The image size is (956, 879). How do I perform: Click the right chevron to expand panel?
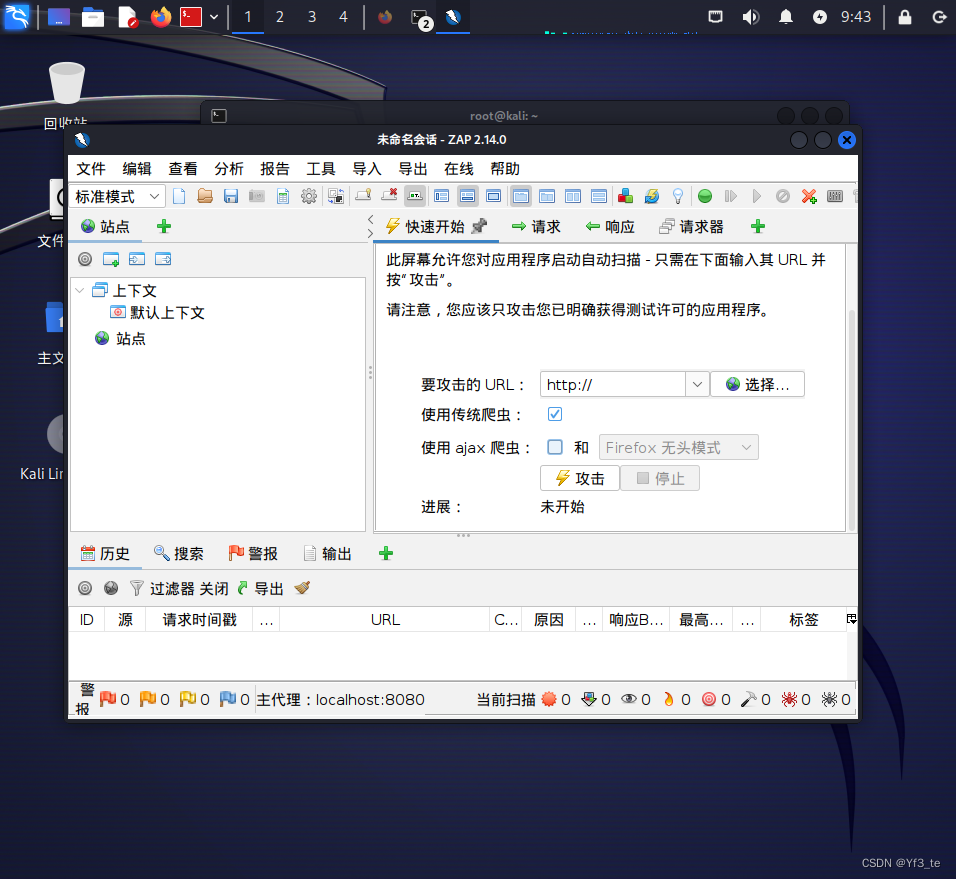point(370,233)
